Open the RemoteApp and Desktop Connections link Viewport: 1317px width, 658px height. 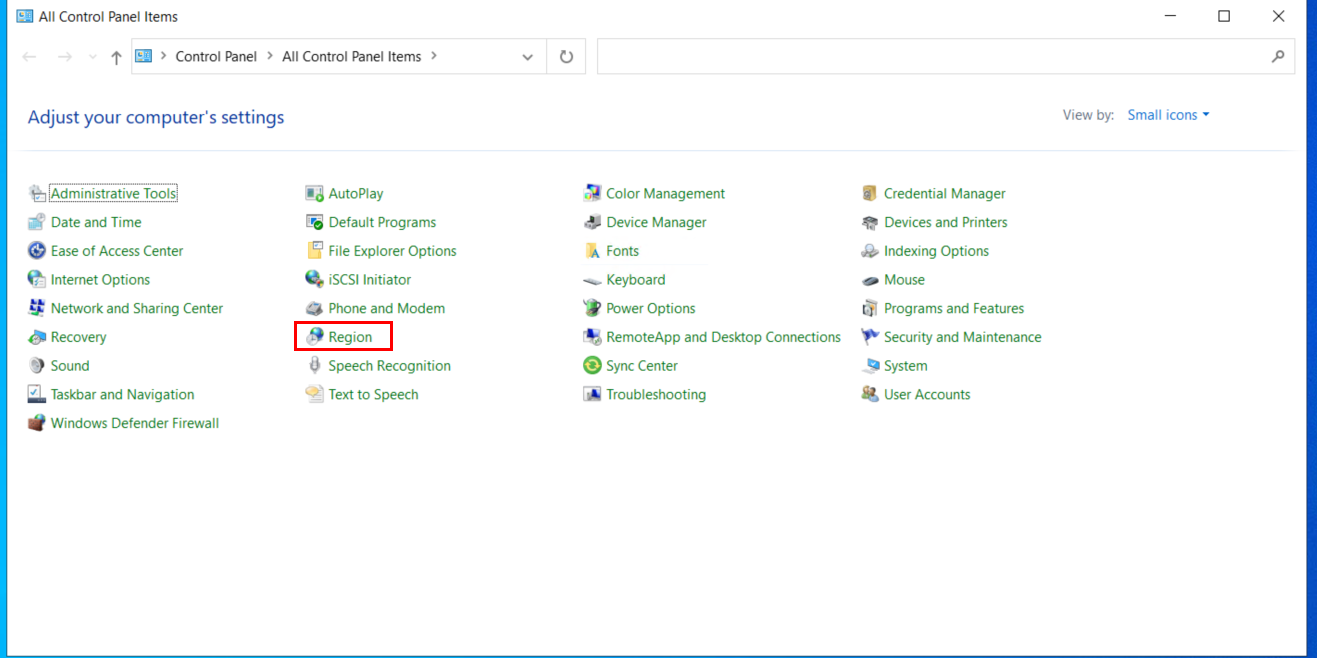tap(723, 337)
